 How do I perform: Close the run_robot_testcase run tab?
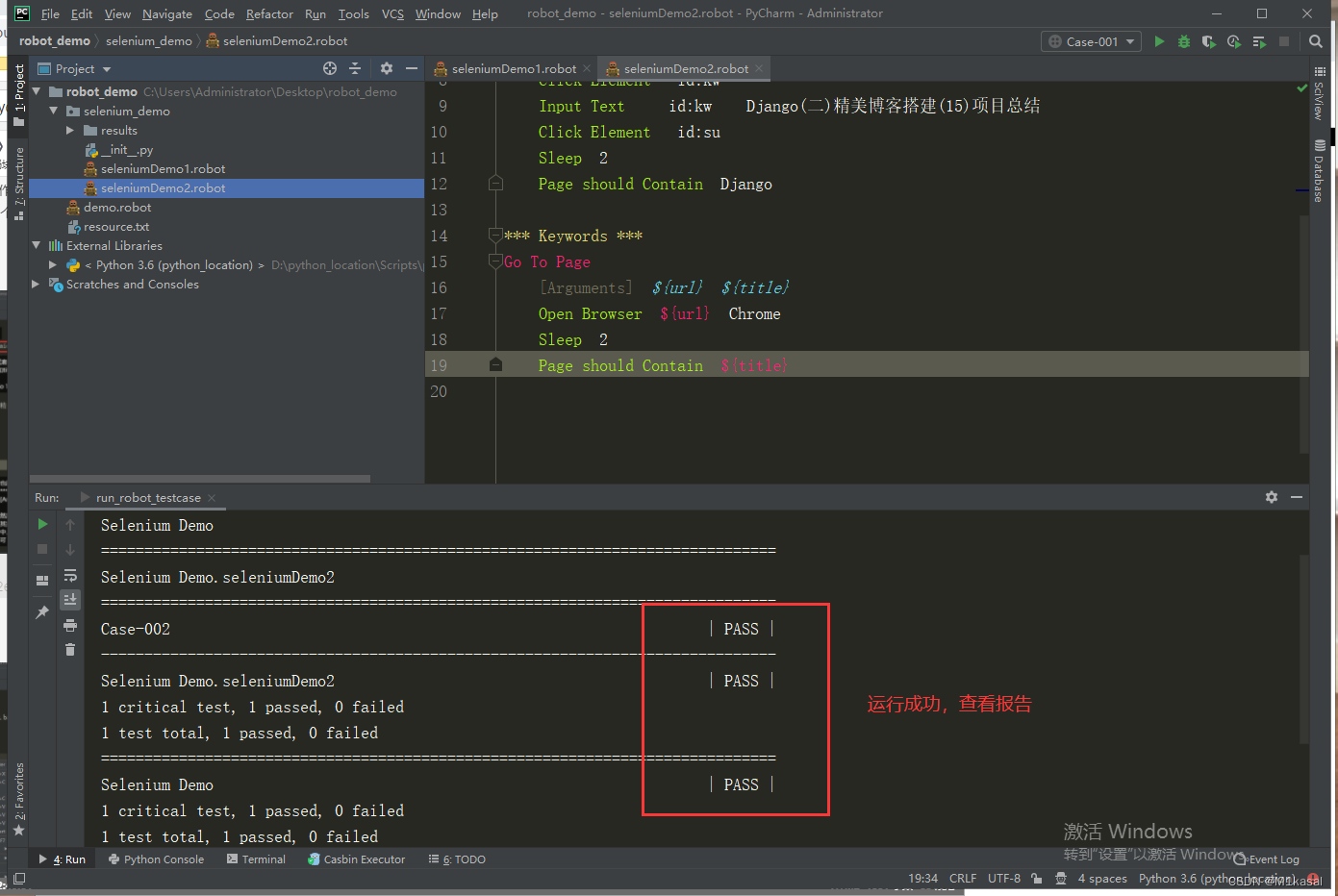tap(212, 497)
